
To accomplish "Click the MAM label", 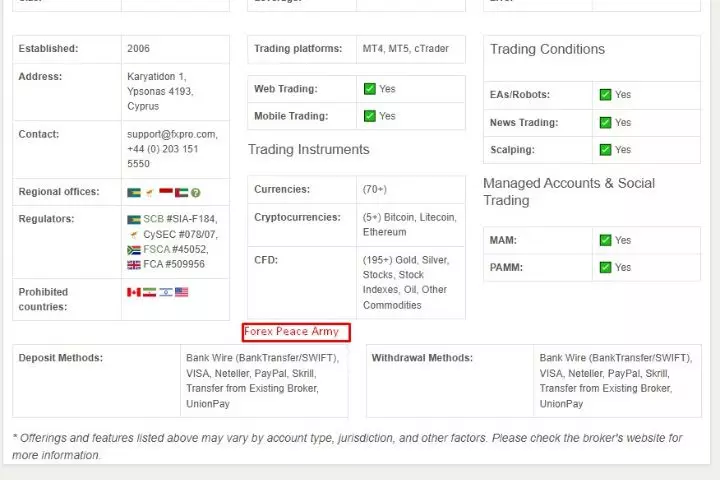I will pos(503,240).
